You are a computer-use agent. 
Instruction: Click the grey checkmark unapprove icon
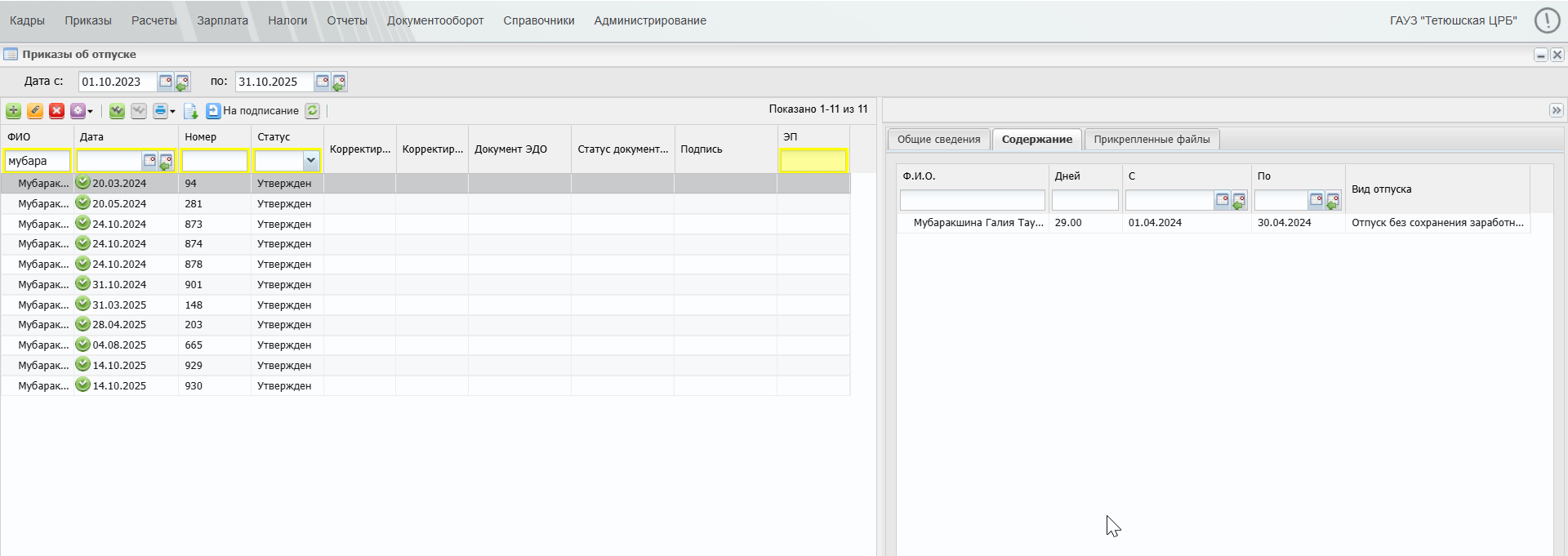coord(139,111)
